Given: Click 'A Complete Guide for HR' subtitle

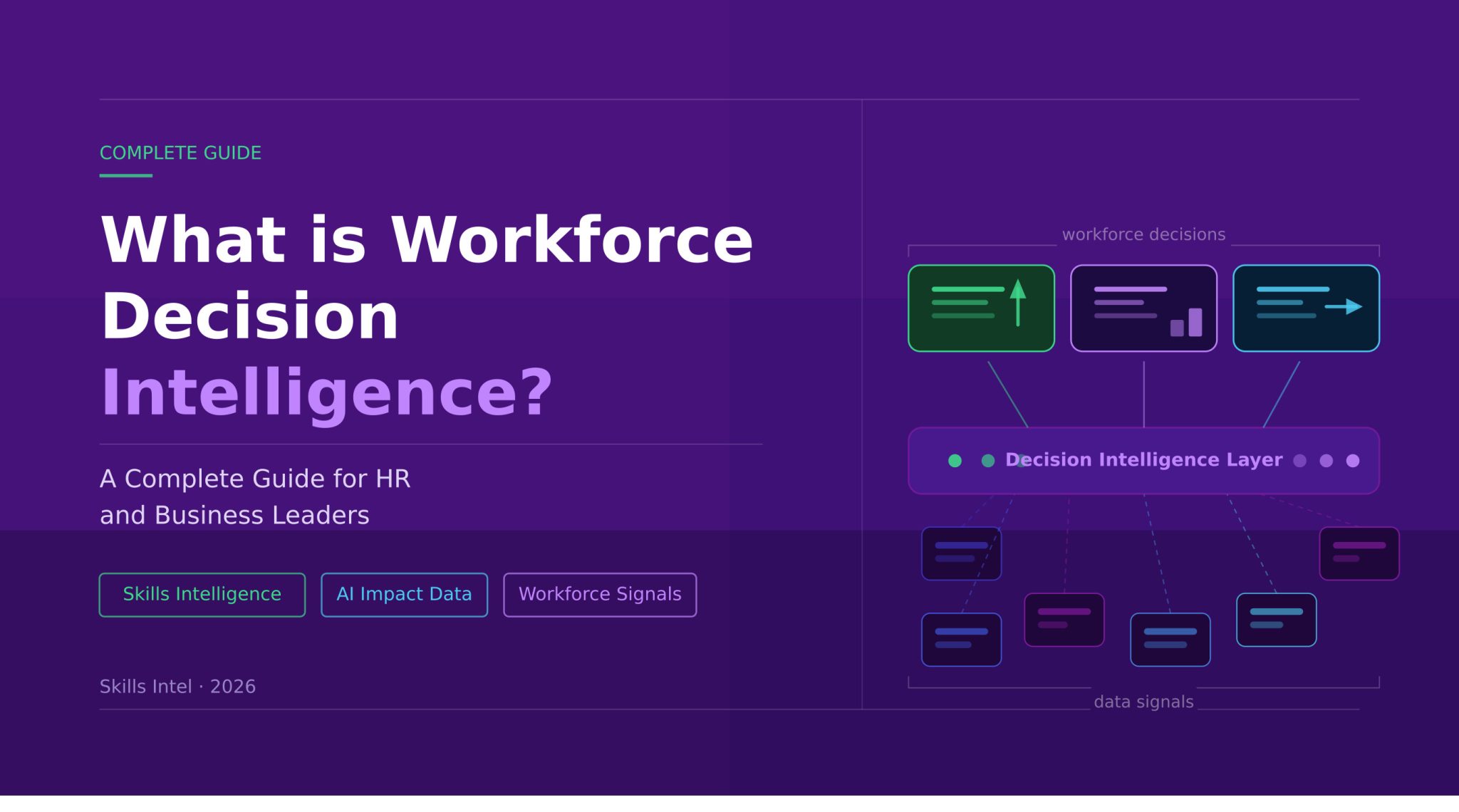Looking at the screenshot, I should coord(255,479).
